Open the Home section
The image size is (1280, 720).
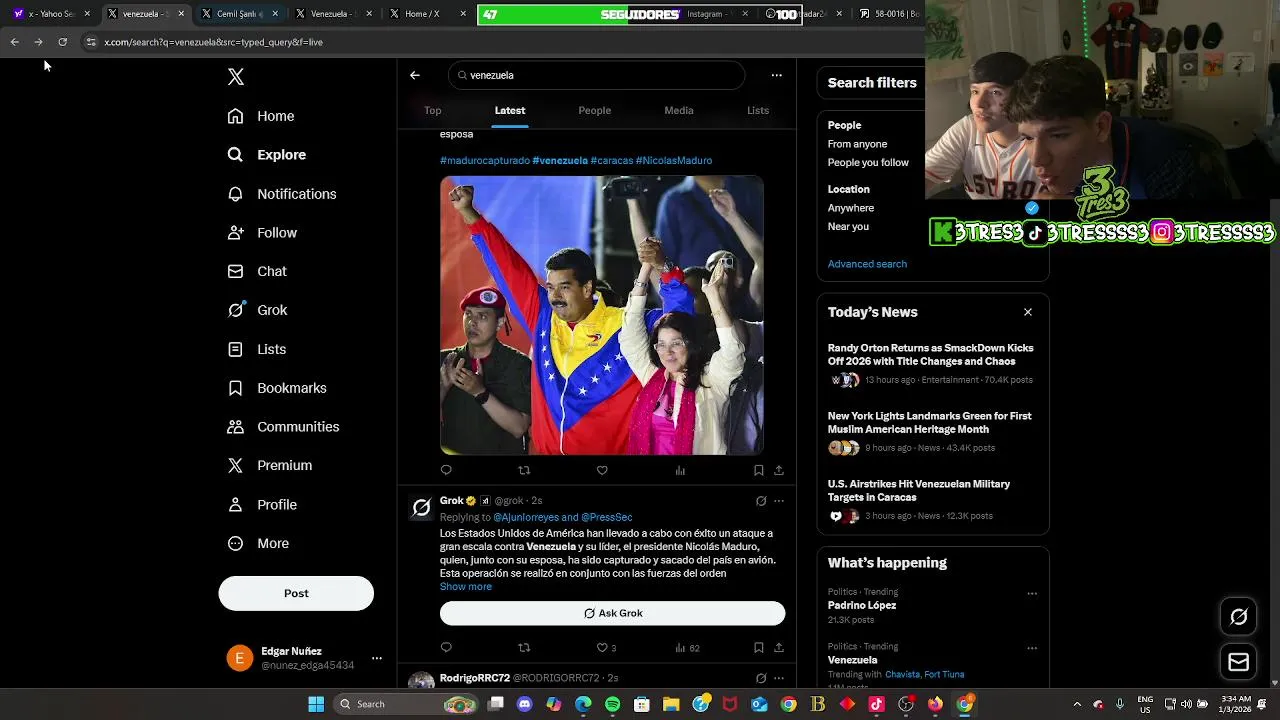[x=261, y=116]
